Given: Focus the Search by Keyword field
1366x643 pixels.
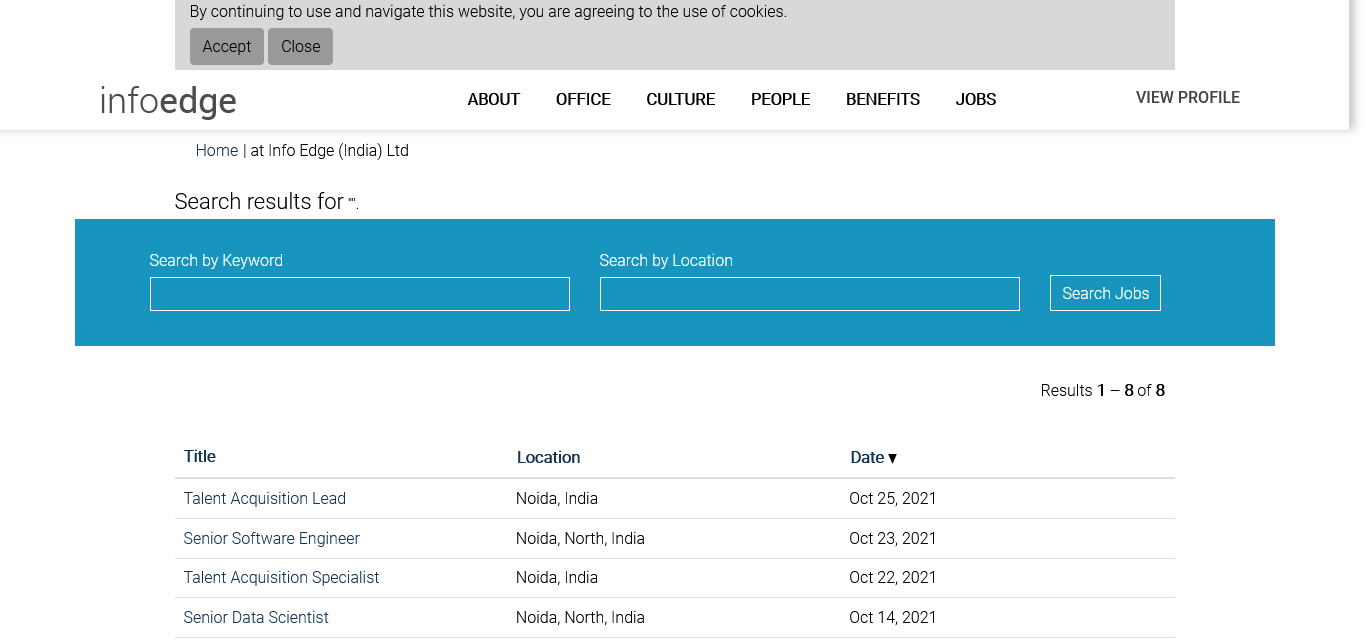Looking at the screenshot, I should click(x=359, y=294).
